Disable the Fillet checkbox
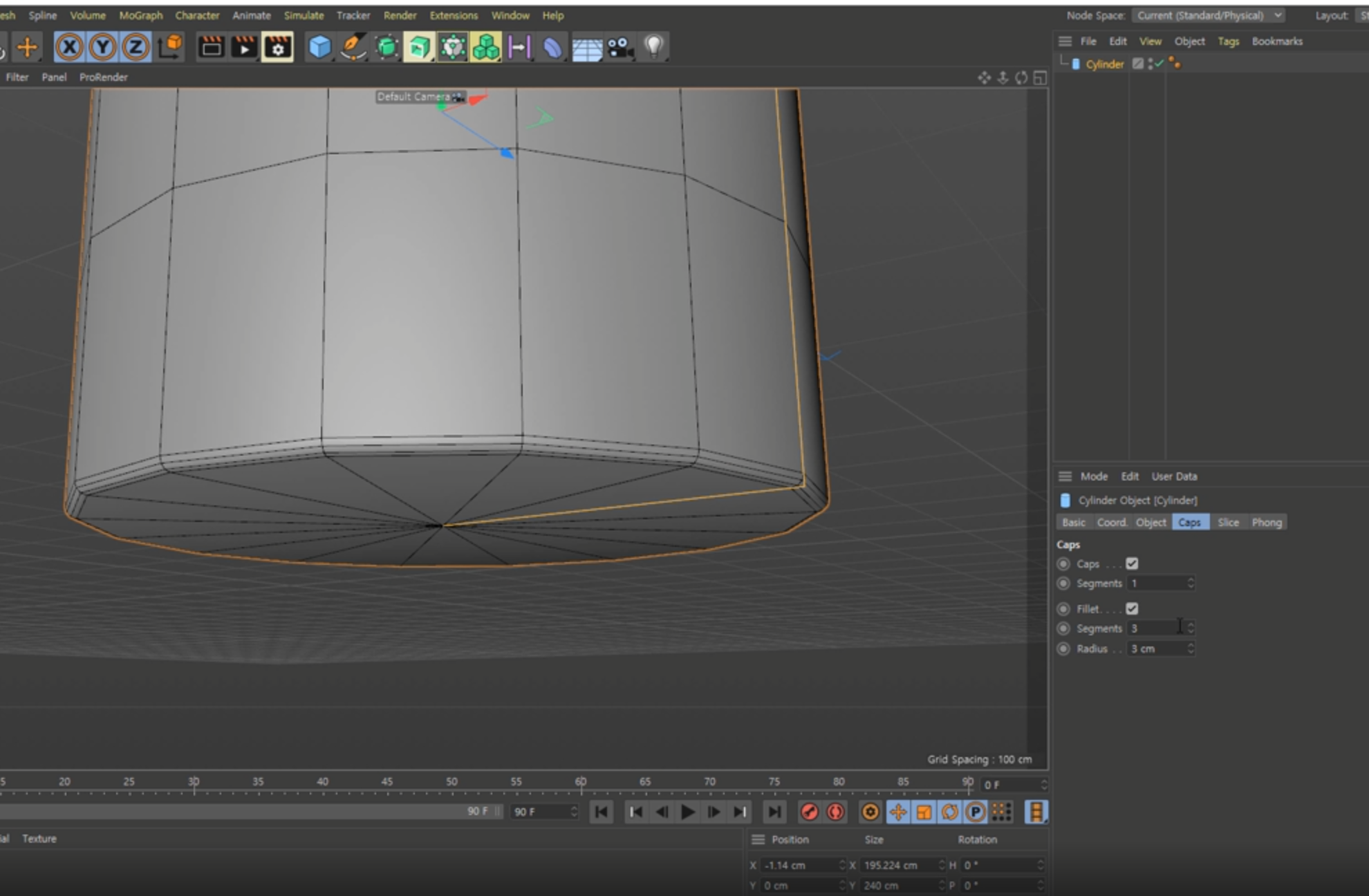The image size is (1369, 896). (1132, 608)
